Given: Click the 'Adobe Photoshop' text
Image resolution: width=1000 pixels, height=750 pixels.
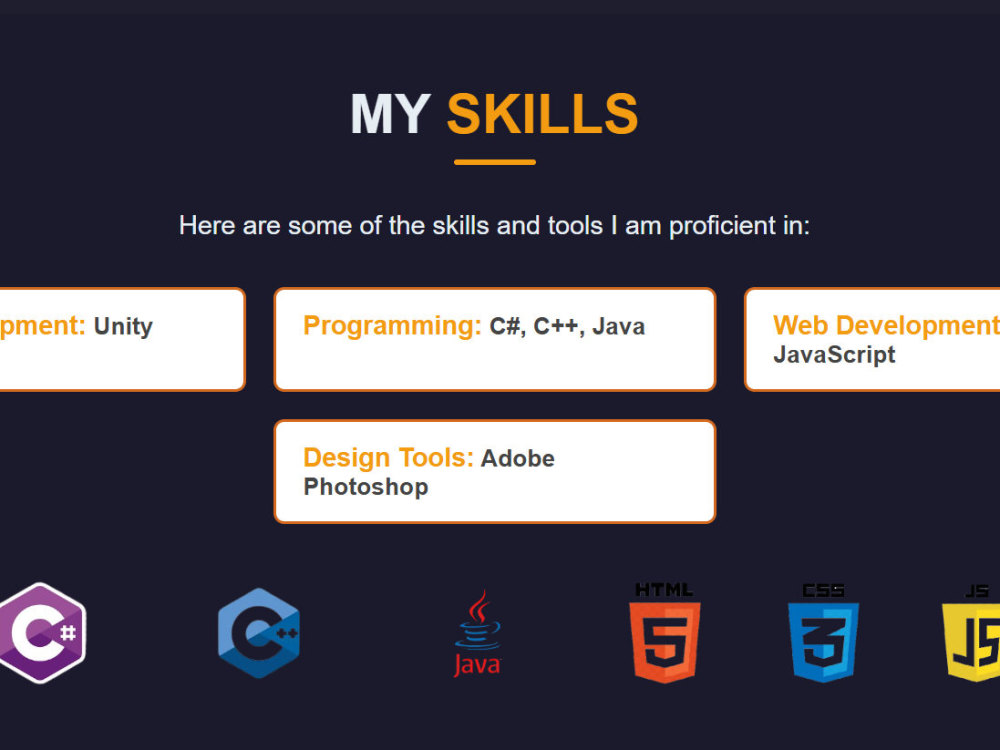Looking at the screenshot, I should (x=429, y=473).
